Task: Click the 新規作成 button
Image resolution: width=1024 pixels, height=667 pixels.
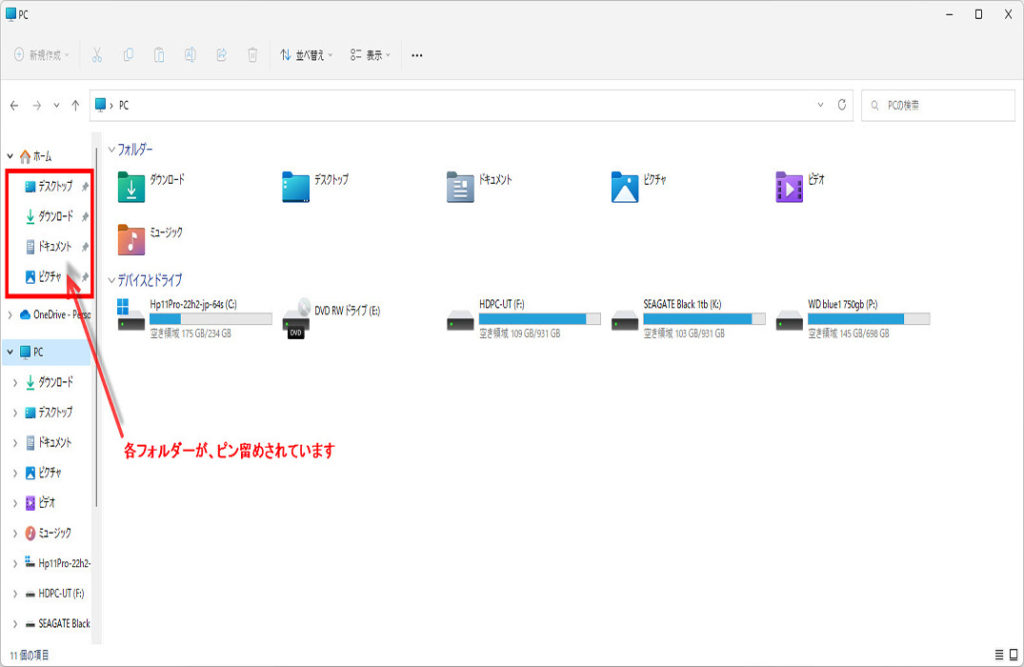Action: coord(41,55)
